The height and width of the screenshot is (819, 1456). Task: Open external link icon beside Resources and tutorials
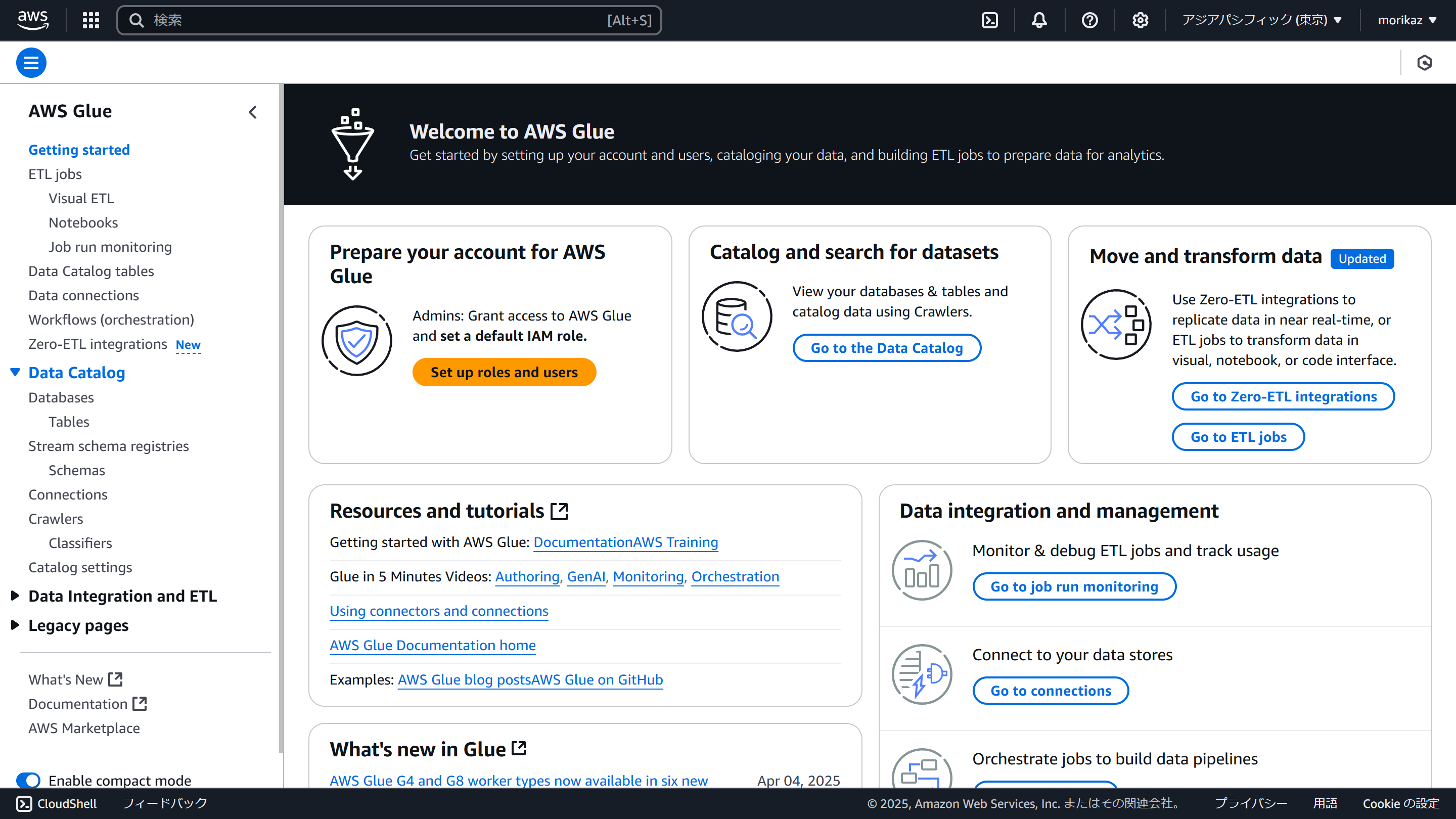coord(559,511)
